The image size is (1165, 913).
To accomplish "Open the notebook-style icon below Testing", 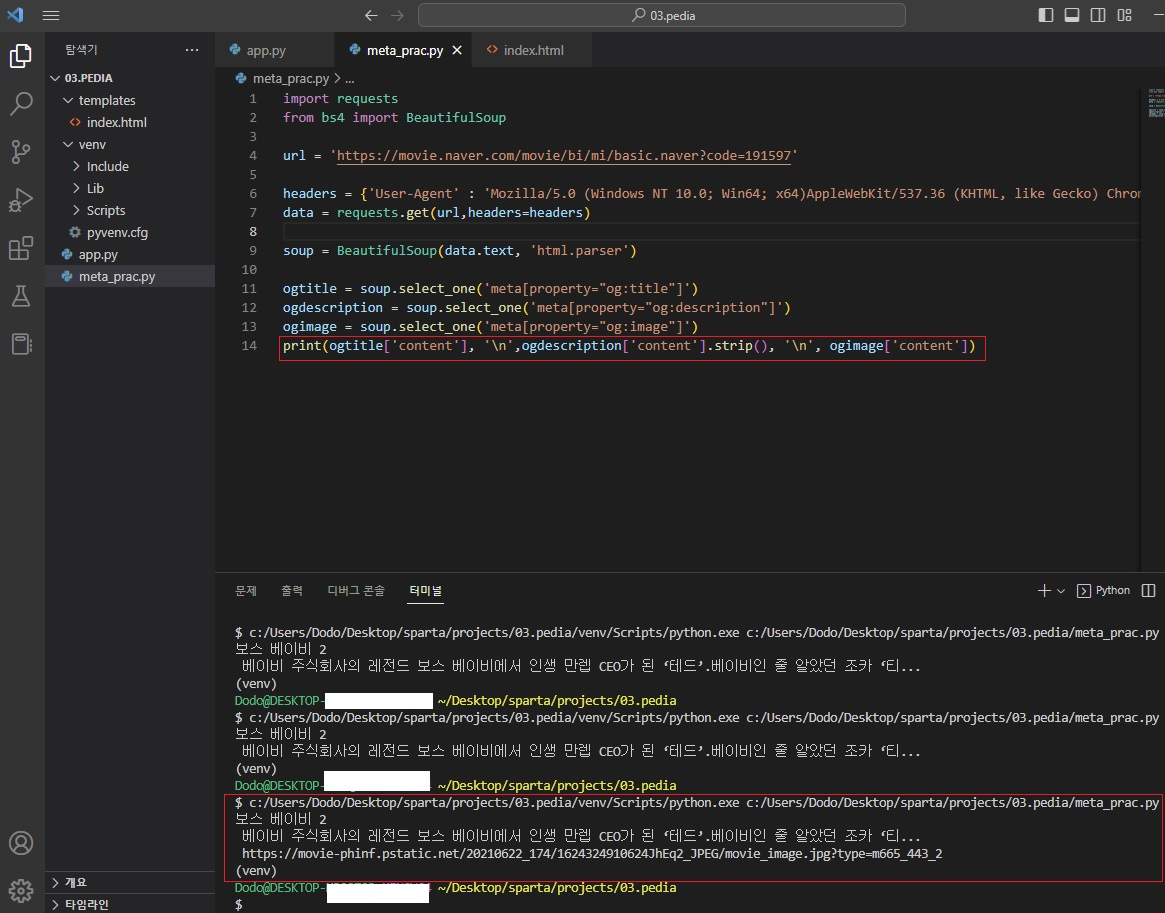I will [21, 344].
